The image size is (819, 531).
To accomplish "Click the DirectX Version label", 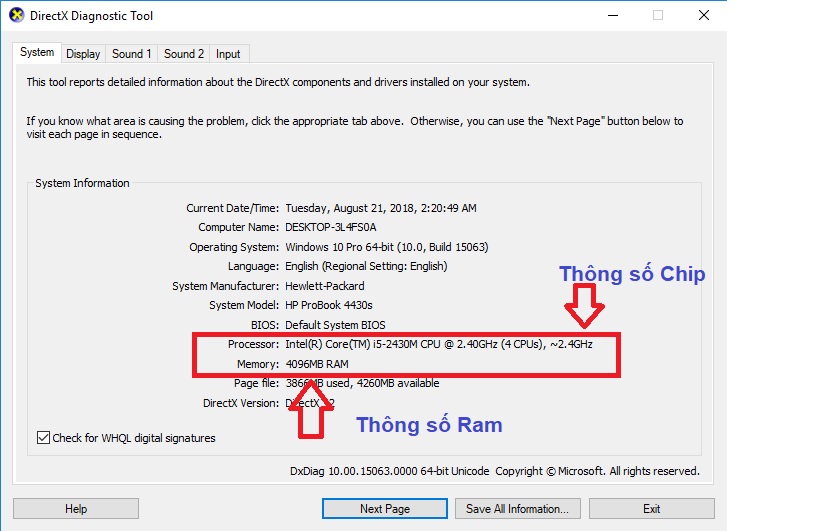I will (241, 403).
